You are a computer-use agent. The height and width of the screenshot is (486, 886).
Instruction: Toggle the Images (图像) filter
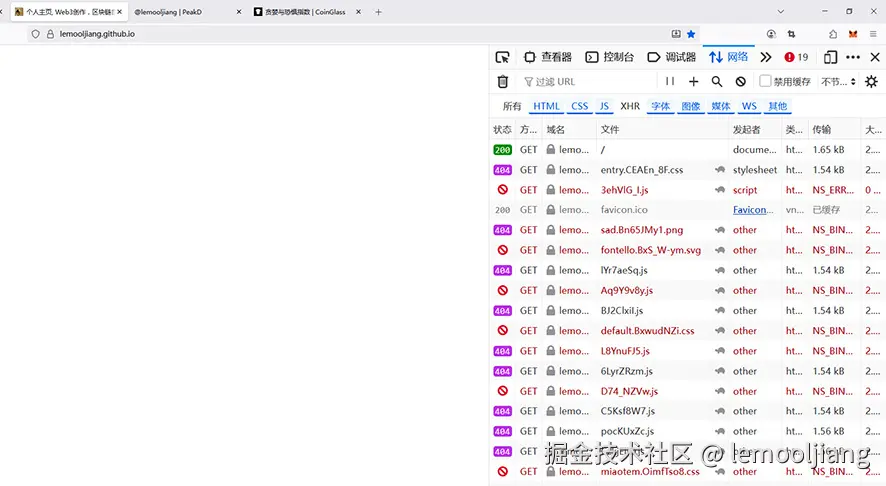tap(690, 106)
